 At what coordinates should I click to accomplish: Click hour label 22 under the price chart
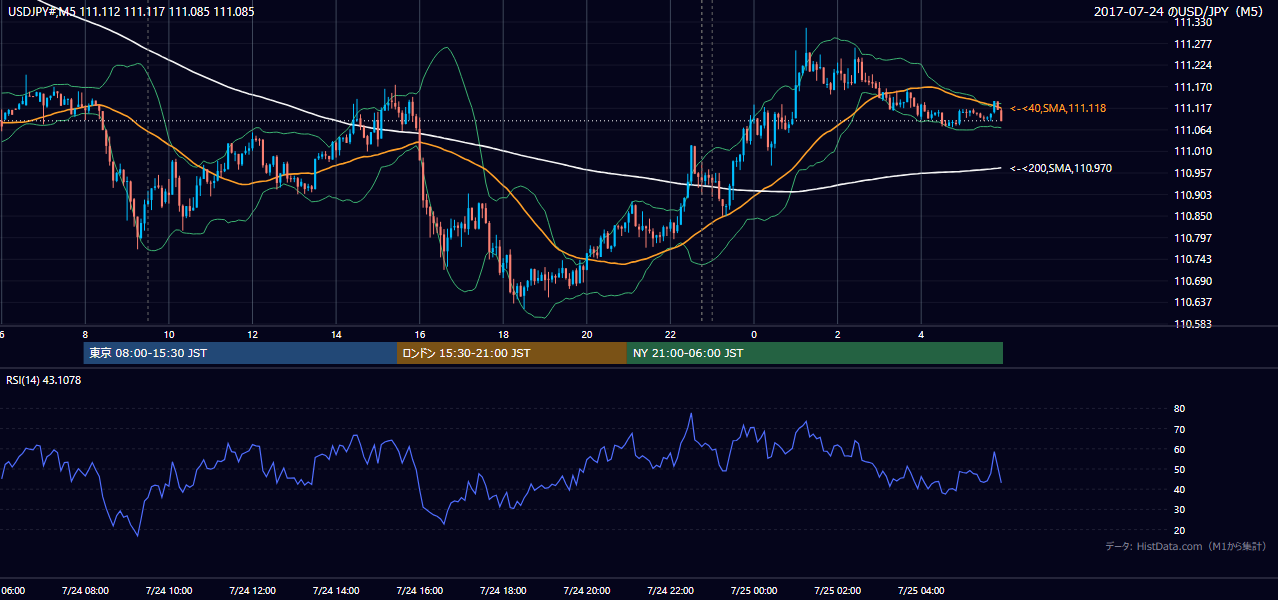point(670,334)
